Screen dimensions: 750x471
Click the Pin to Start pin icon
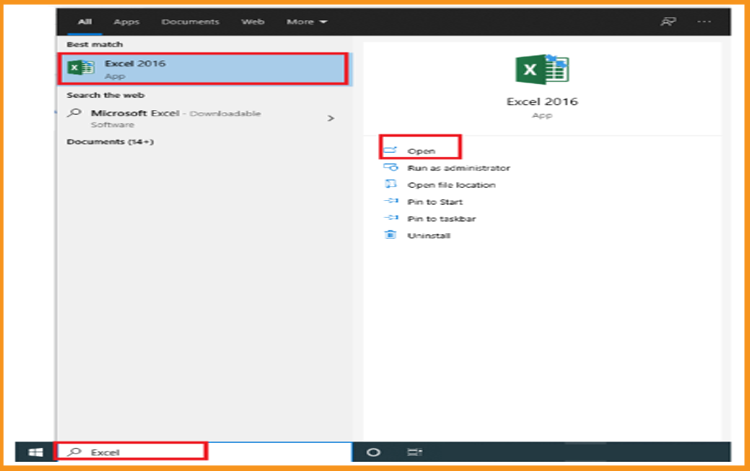[x=391, y=201]
